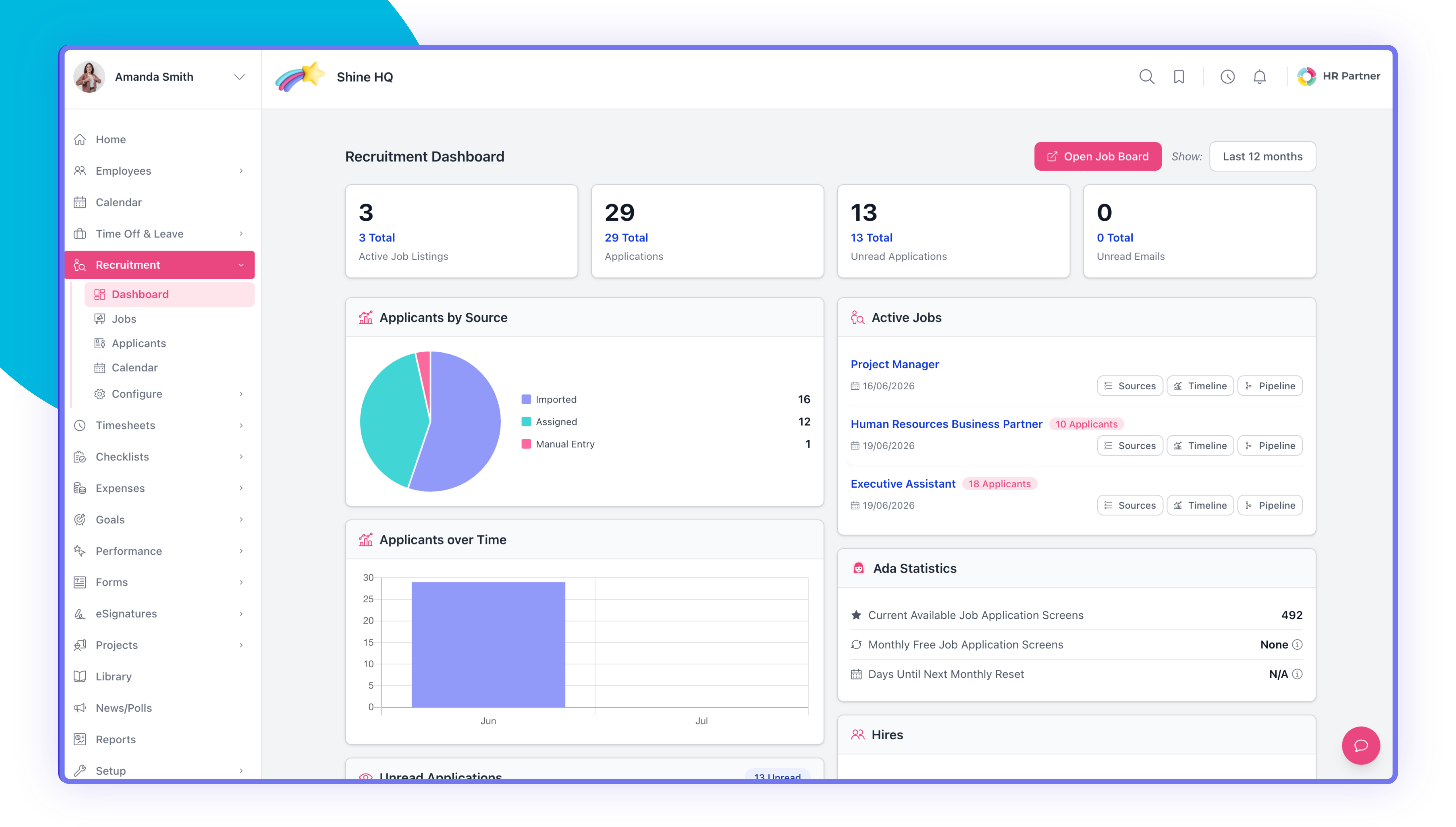The height and width of the screenshot is (827, 1456).
Task: Click the Library book icon
Action: [x=79, y=676]
